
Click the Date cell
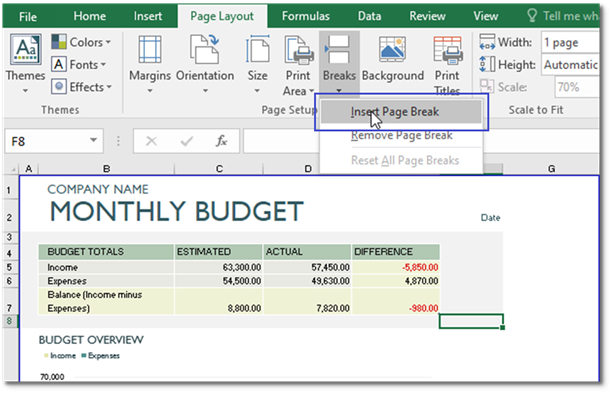tap(490, 218)
